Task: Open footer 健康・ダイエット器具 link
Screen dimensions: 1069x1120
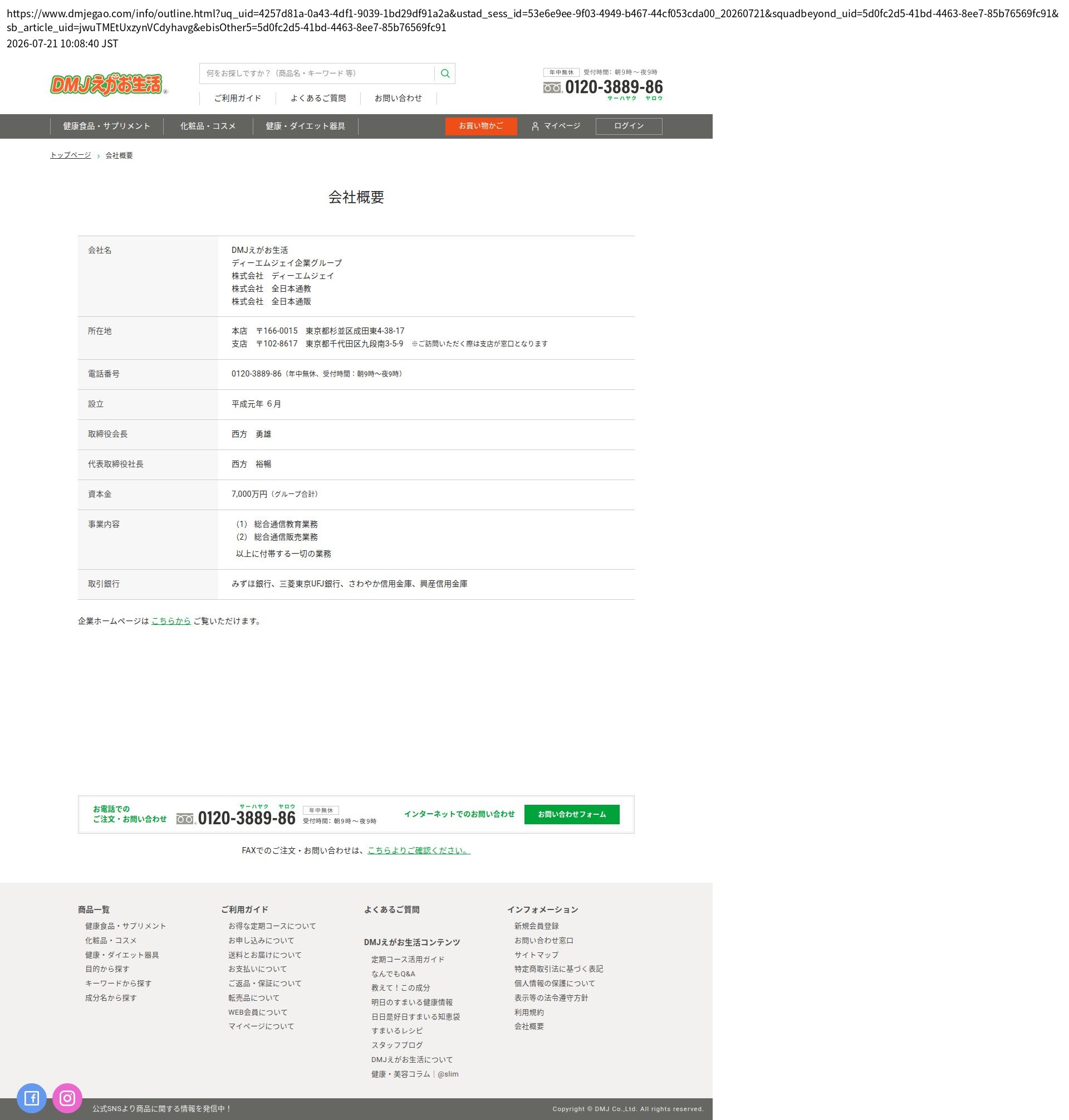Action: pyautogui.click(x=122, y=954)
